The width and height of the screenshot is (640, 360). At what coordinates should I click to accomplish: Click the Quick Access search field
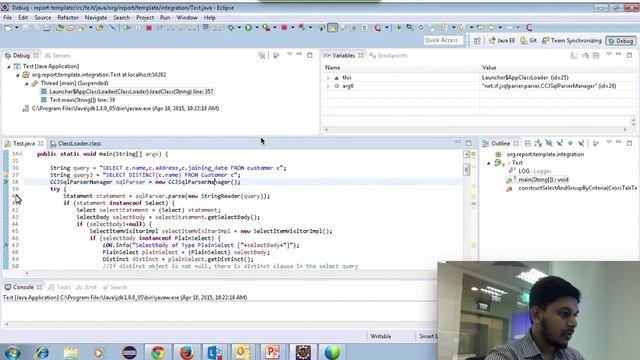pyautogui.click(x=443, y=40)
